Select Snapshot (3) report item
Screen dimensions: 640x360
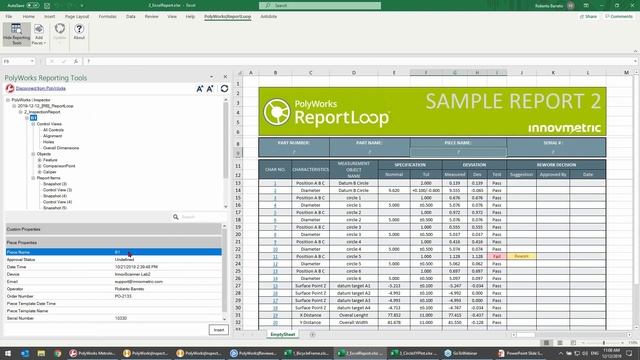[55, 184]
